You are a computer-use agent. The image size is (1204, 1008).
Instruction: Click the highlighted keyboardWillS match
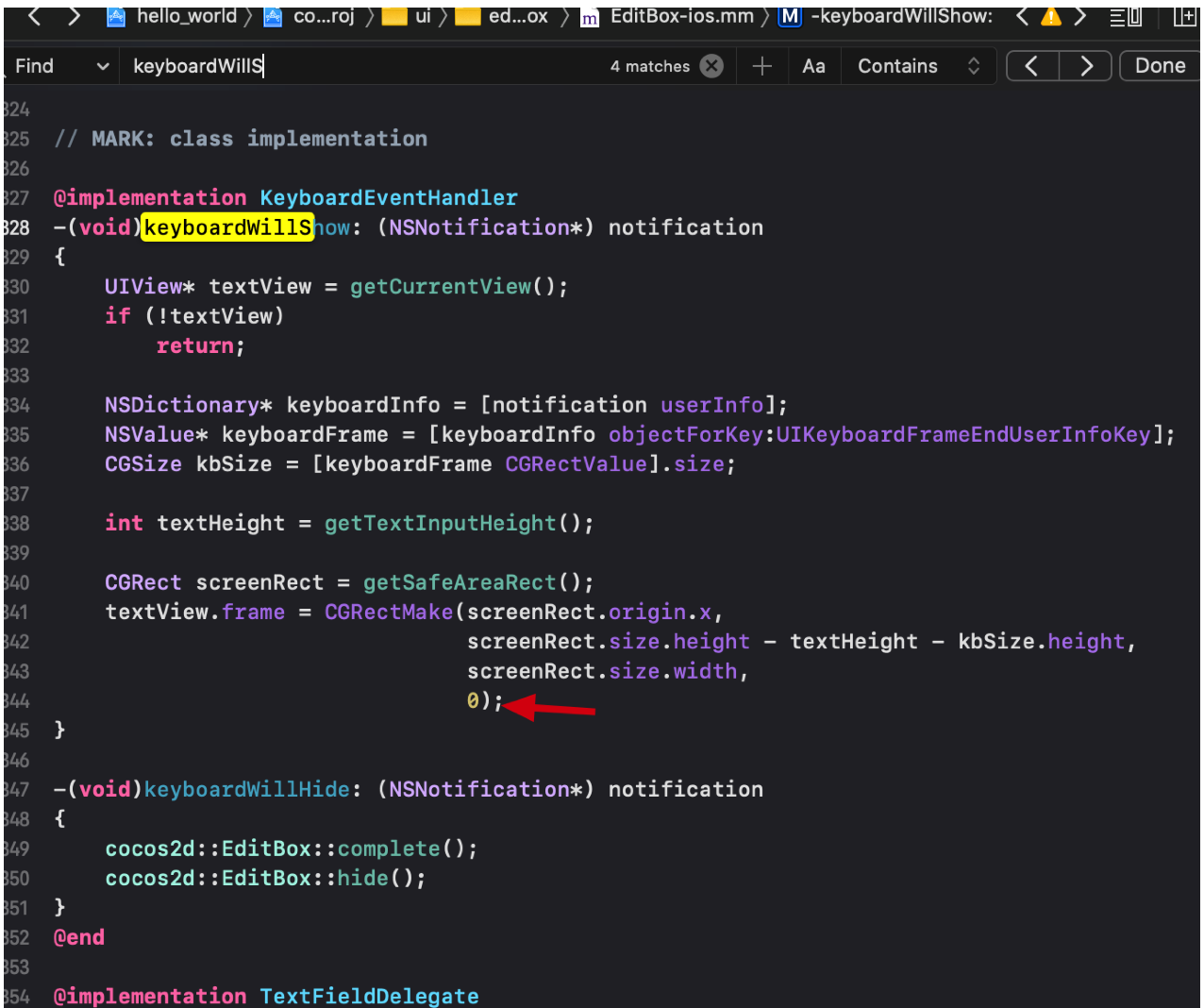point(227,227)
